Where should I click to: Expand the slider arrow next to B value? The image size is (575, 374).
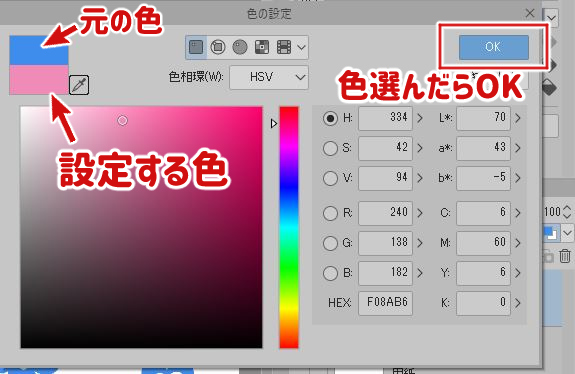(420, 274)
